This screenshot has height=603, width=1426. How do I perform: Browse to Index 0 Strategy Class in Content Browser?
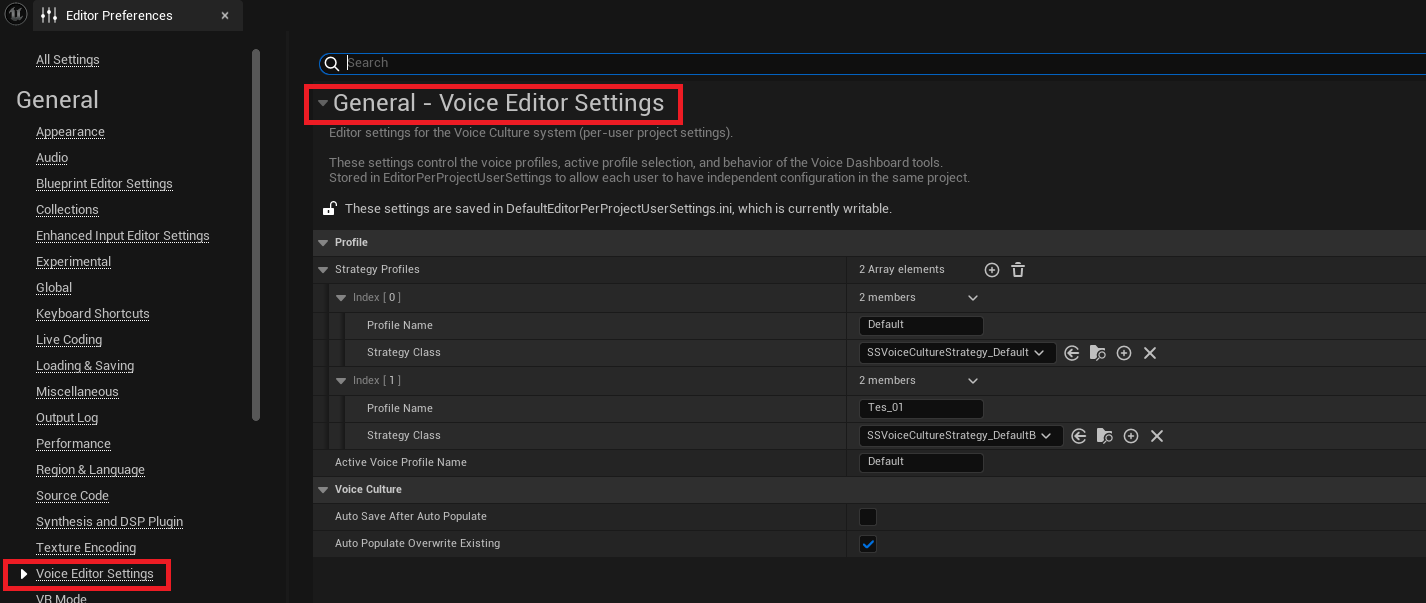click(1098, 353)
